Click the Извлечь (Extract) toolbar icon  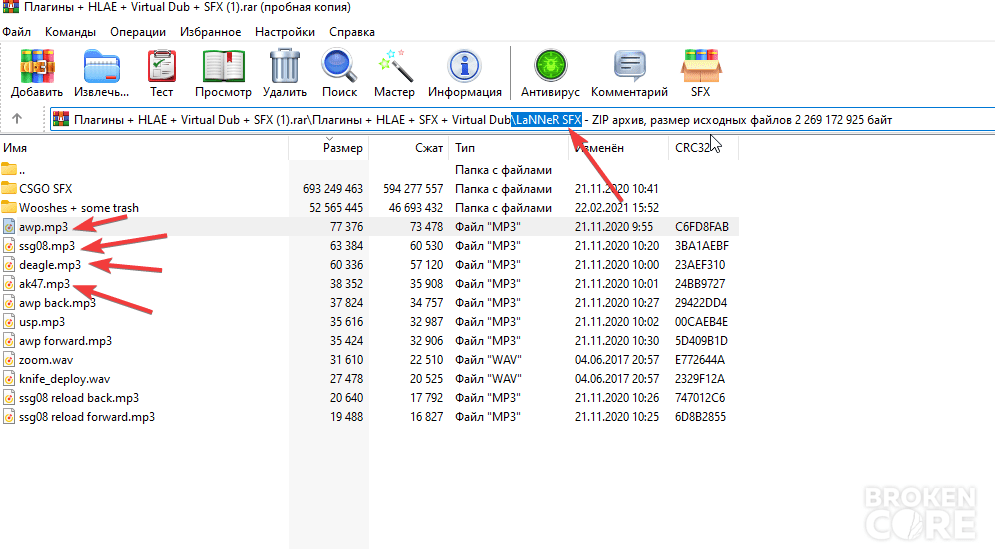pos(102,67)
